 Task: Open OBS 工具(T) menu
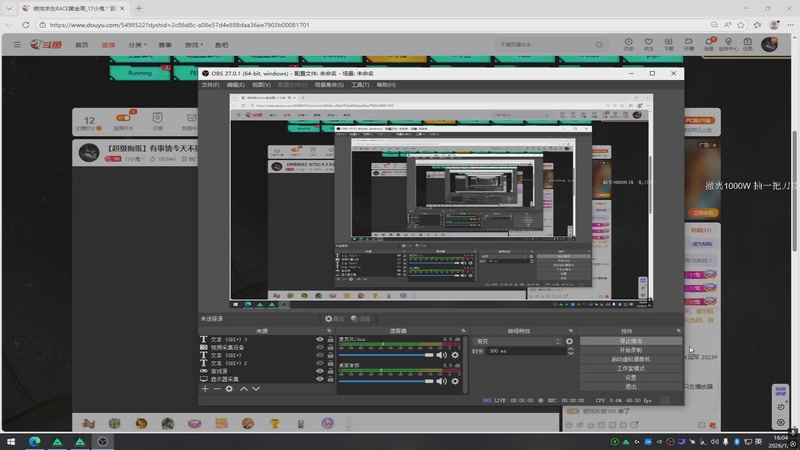360,85
